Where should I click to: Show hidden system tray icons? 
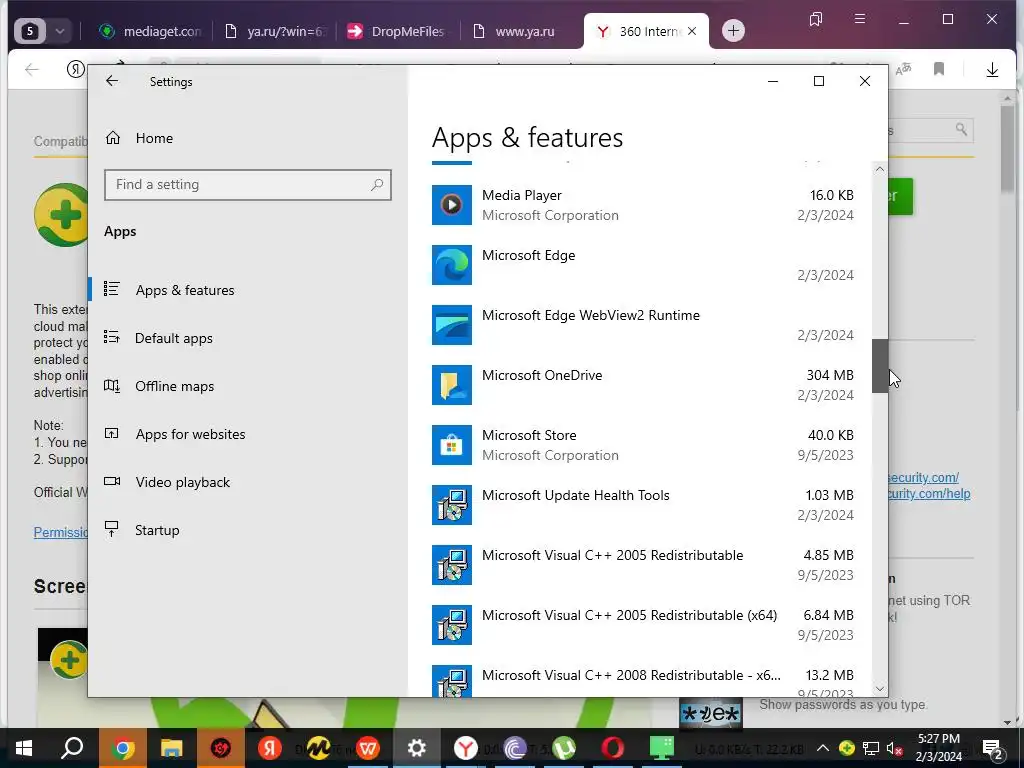click(x=823, y=748)
